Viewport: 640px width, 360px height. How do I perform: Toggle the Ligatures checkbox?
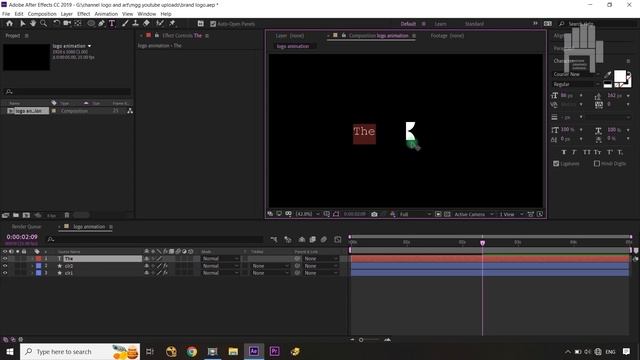pos(556,164)
